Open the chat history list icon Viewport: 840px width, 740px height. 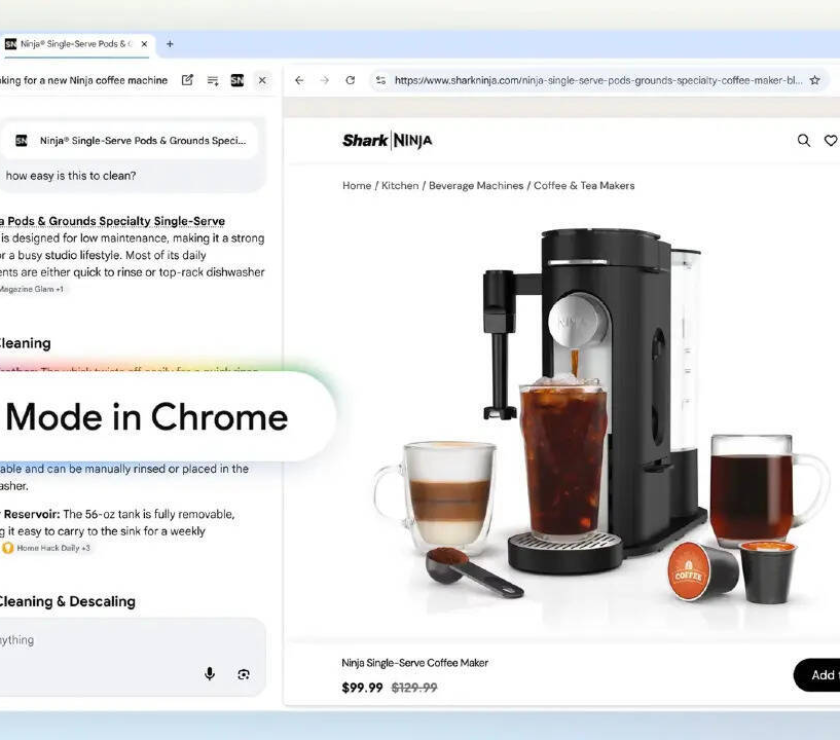point(212,80)
